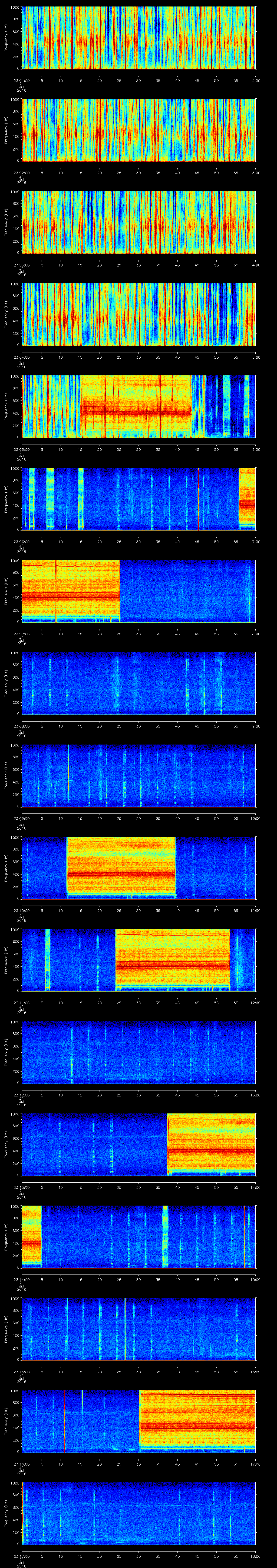Image resolution: width=277 pixels, height=1568 pixels.
Task: Select the spectrogram panel starting at 23:07:00
Action: [138, 591]
